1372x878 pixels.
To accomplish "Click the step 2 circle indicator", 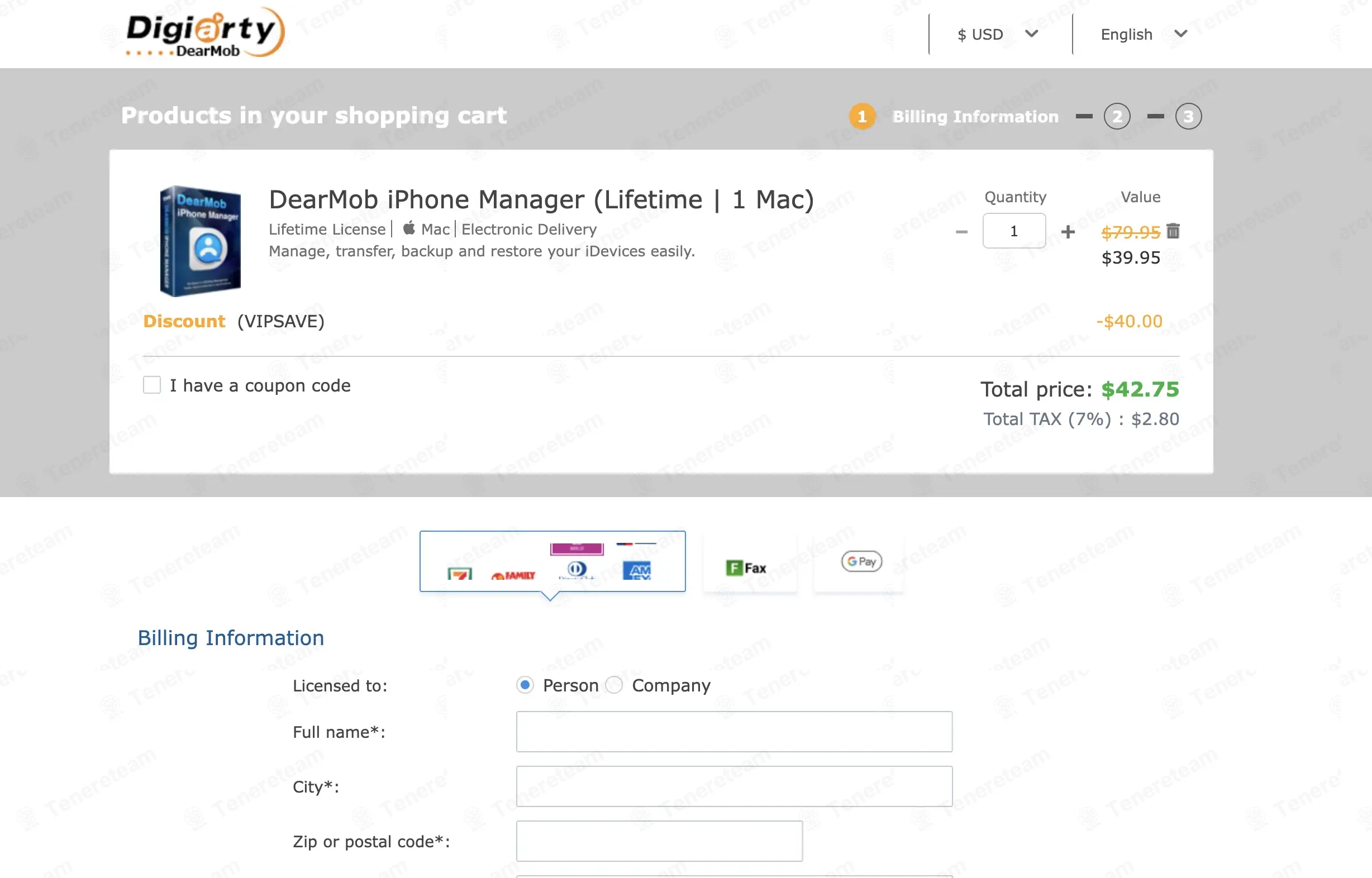I will point(1117,116).
